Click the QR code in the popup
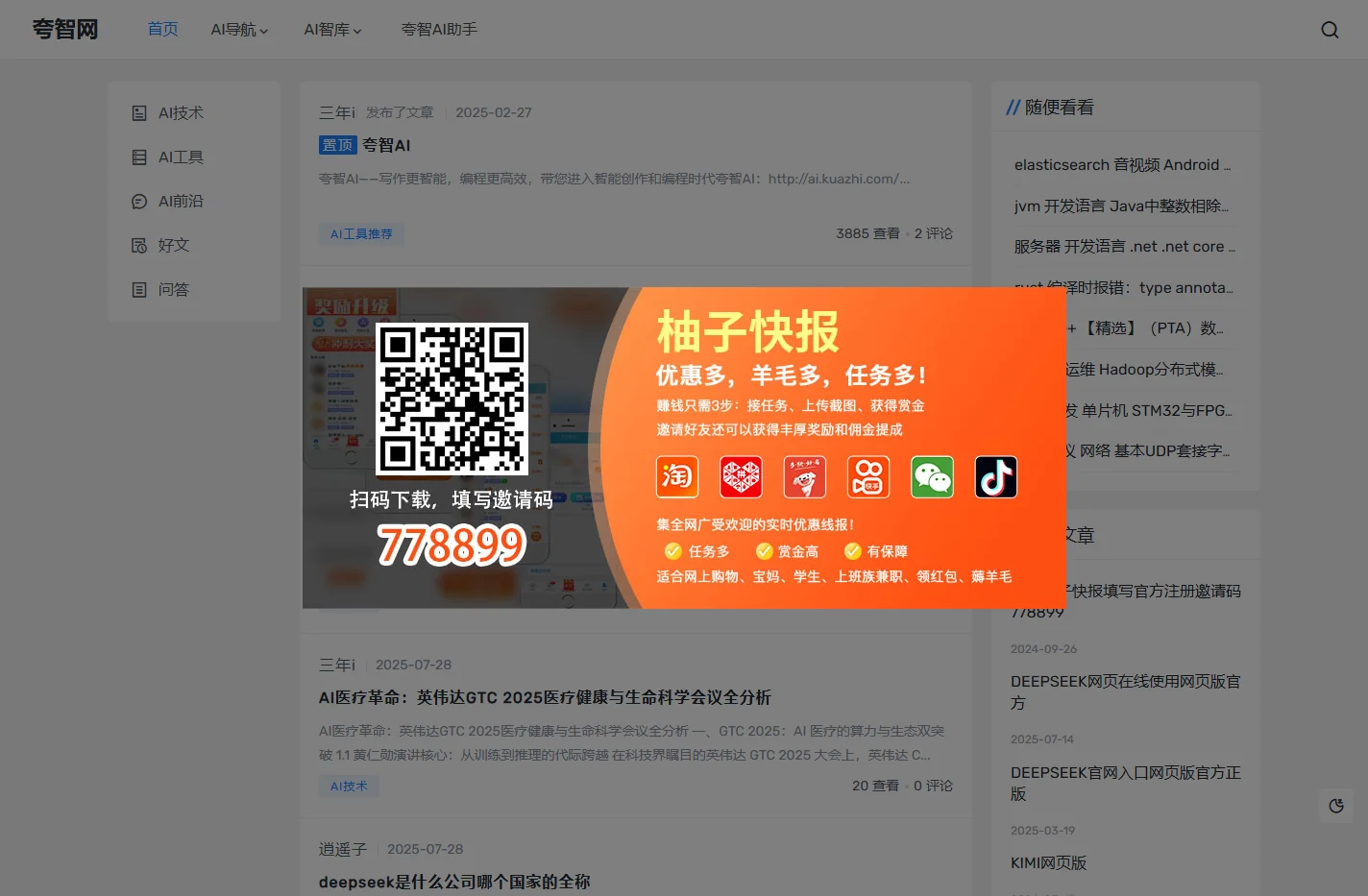Screen dimensions: 1368x896 (452, 399)
